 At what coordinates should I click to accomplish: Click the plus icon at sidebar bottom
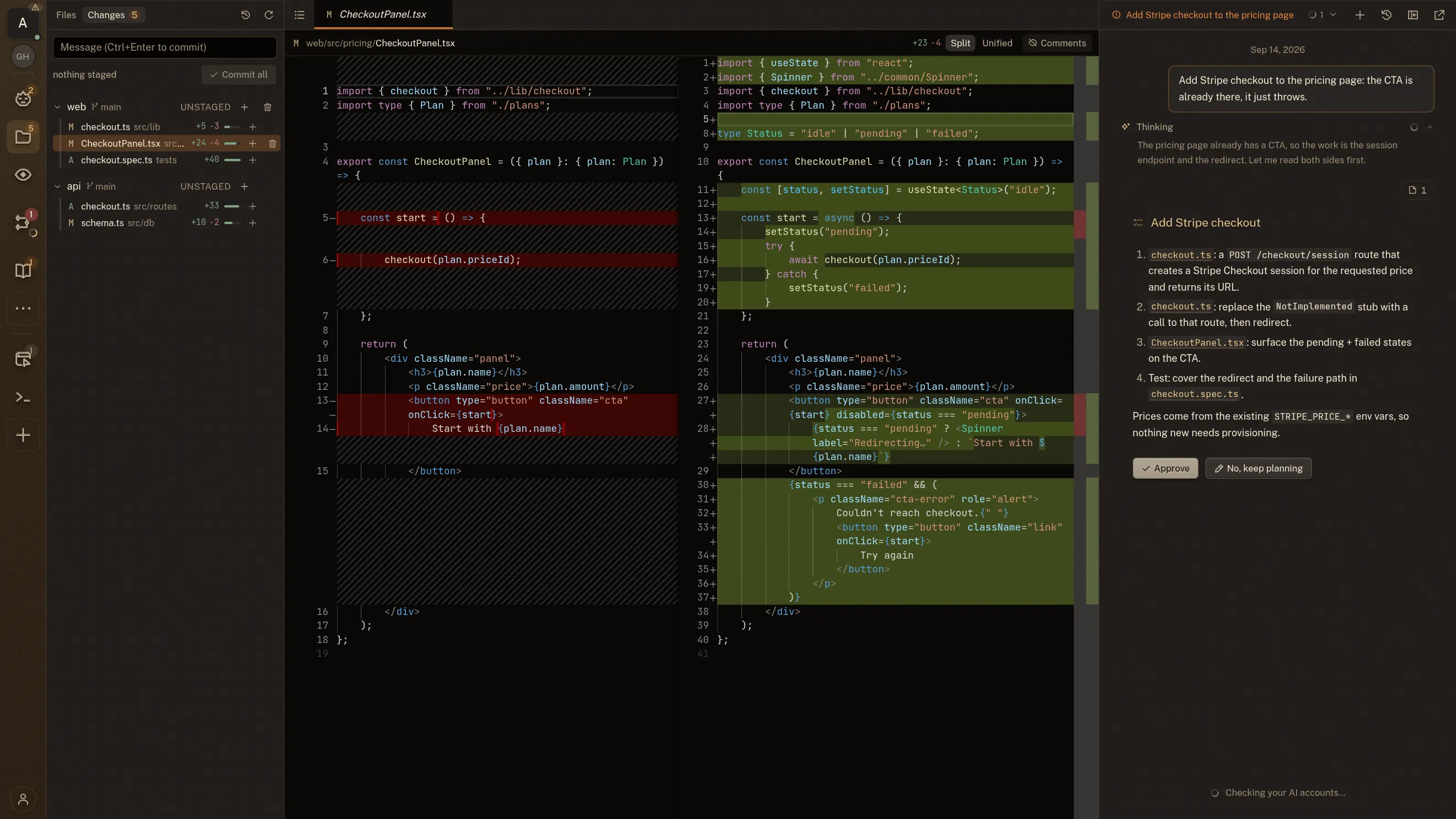(23, 435)
